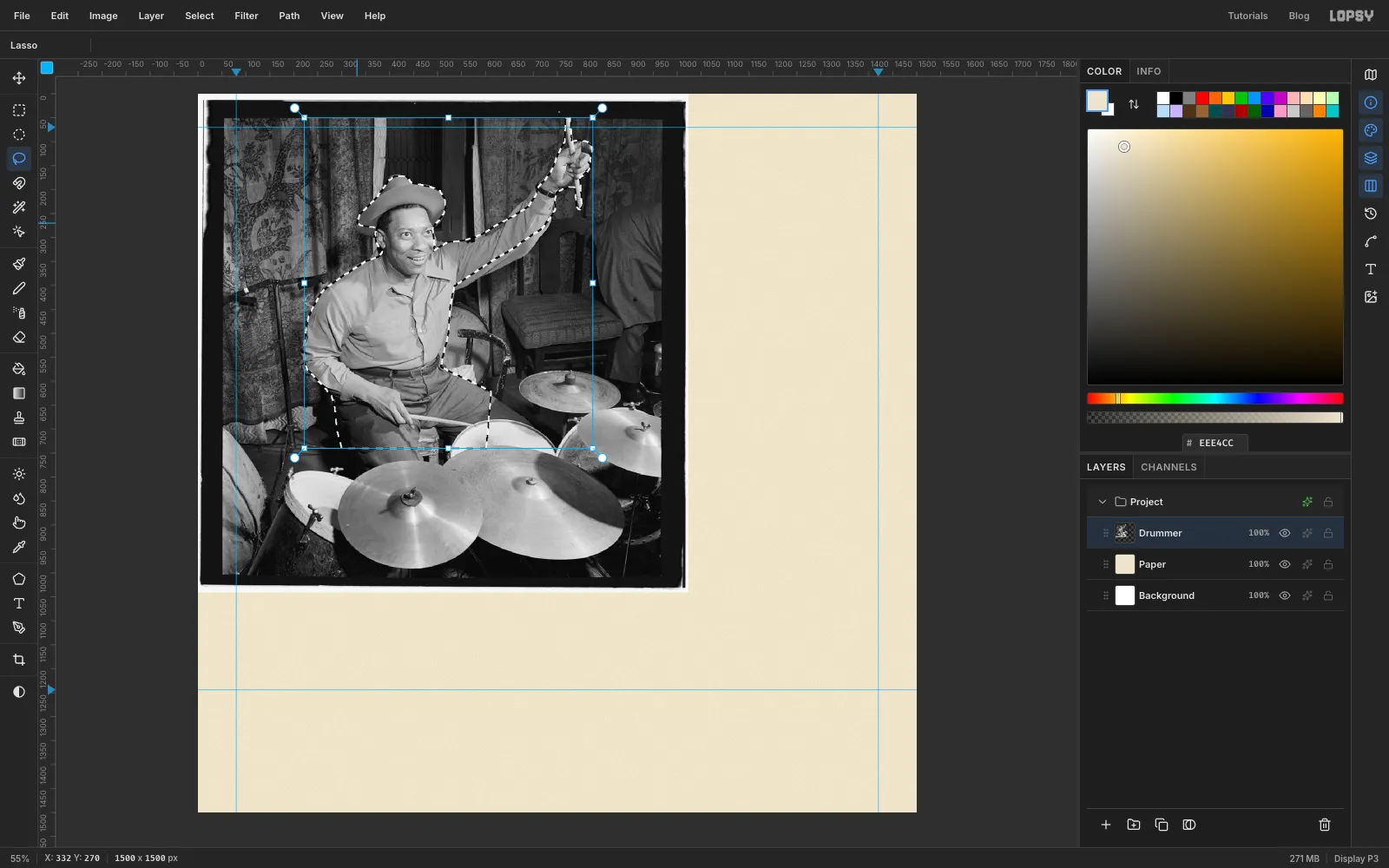Open the Blog link
Viewport: 1389px width, 868px height.
point(1299,16)
